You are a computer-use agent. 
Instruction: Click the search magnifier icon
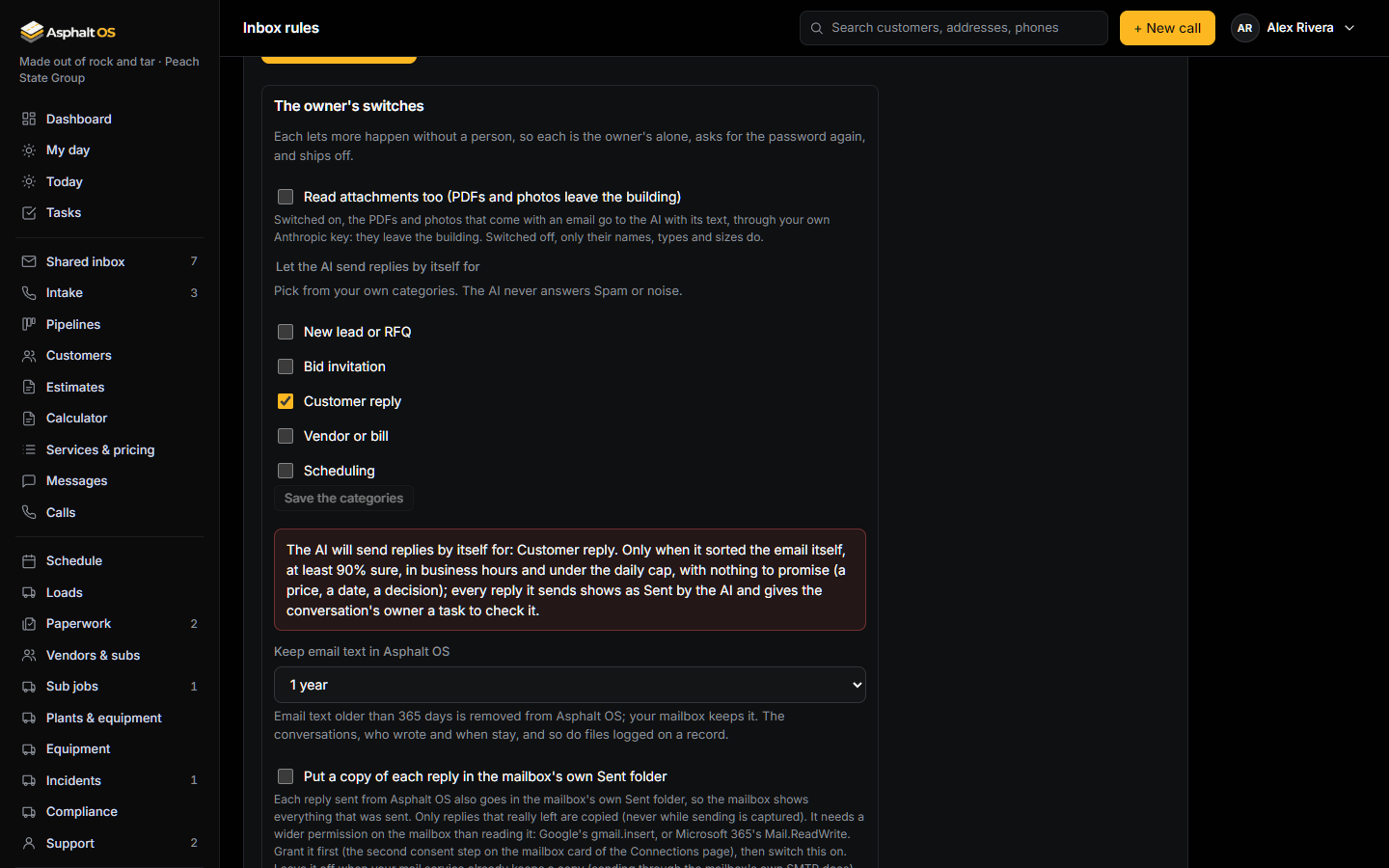click(x=817, y=28)
